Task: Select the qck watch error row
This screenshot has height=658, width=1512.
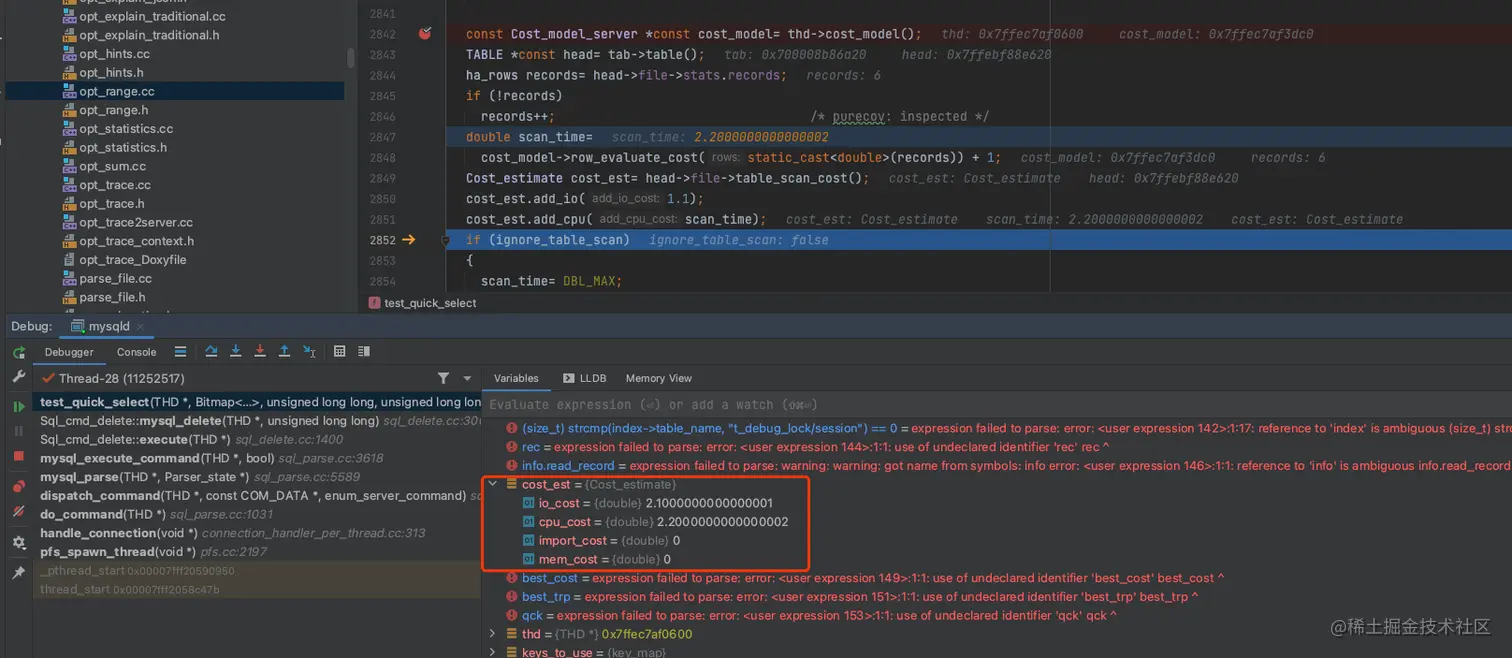Action: pyautogui.click(x=813, y=615)
